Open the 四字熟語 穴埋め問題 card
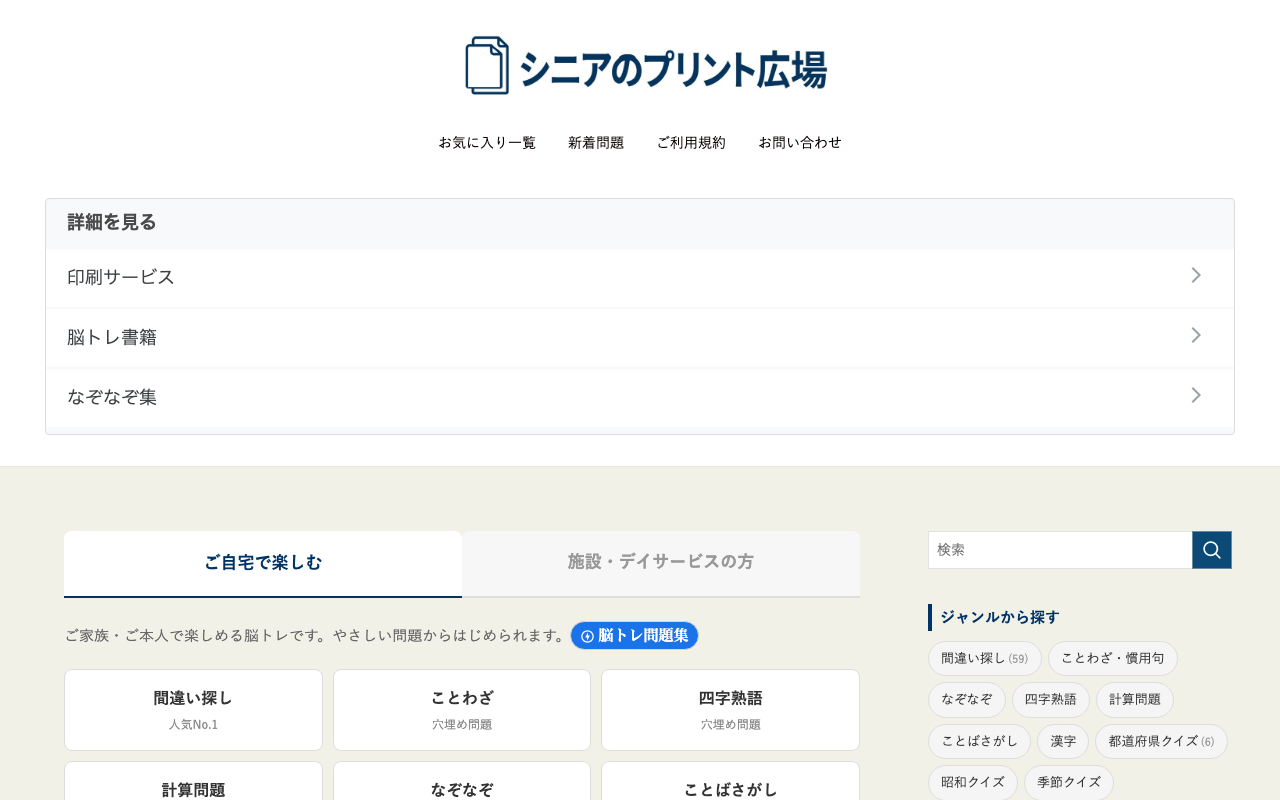 tap(730, 709)
